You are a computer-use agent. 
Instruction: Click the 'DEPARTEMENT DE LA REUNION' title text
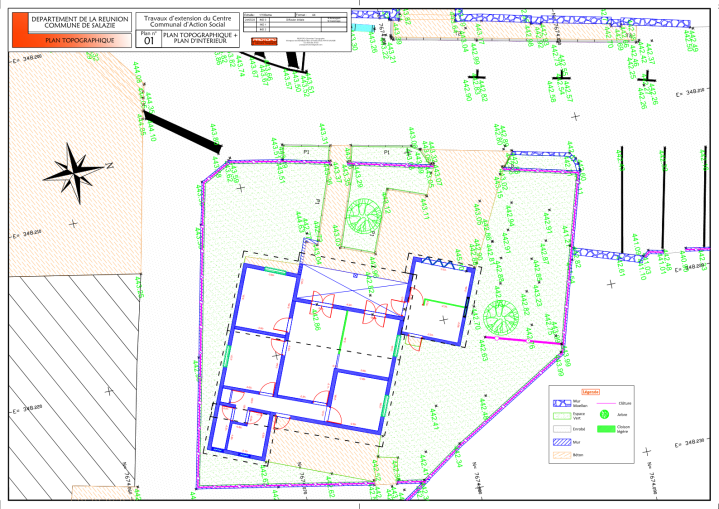click(80, 19)
